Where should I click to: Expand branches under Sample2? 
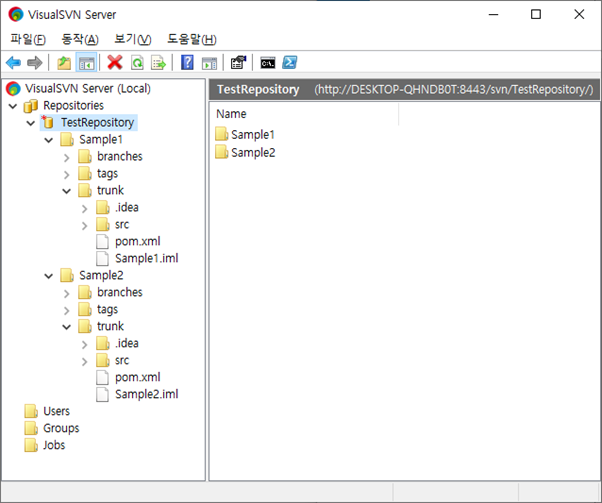point(66,293)
